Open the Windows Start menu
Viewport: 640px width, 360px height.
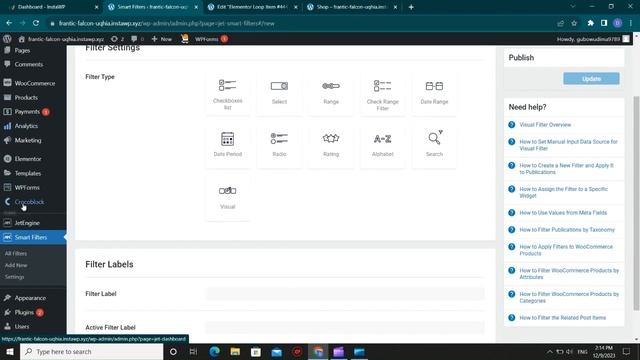point(10,351)
